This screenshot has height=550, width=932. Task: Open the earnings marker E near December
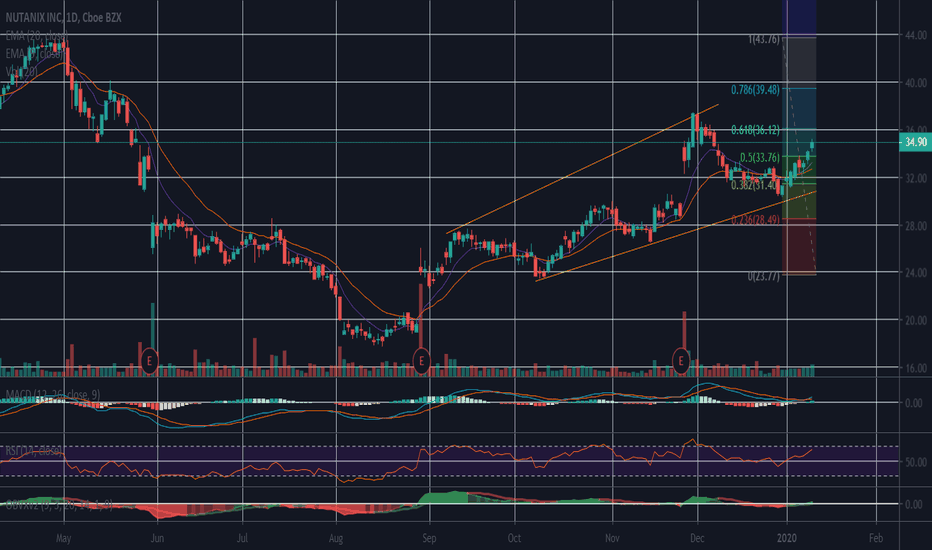(681, 360)
